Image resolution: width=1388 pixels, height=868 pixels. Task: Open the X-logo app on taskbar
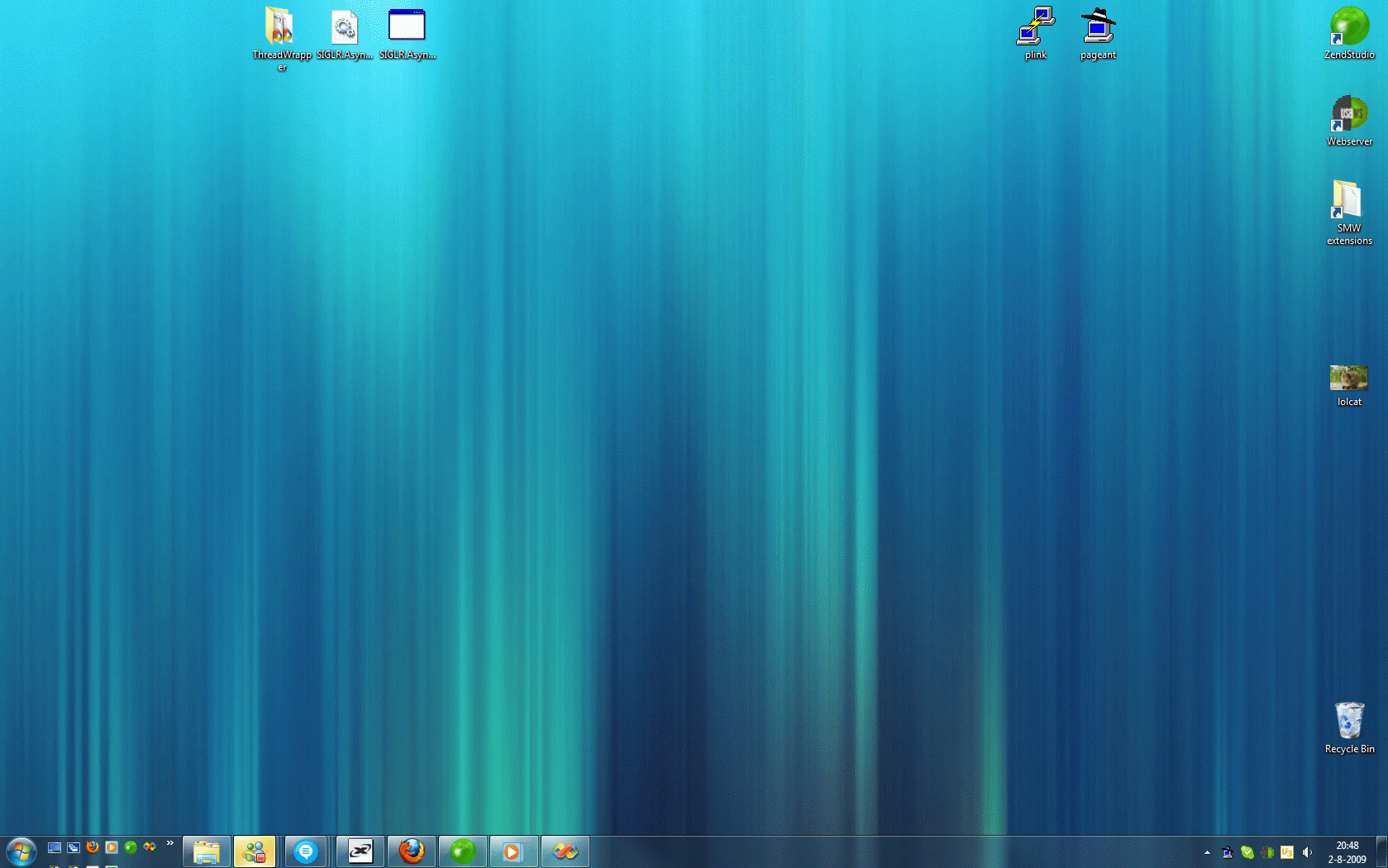click(360, 851)
